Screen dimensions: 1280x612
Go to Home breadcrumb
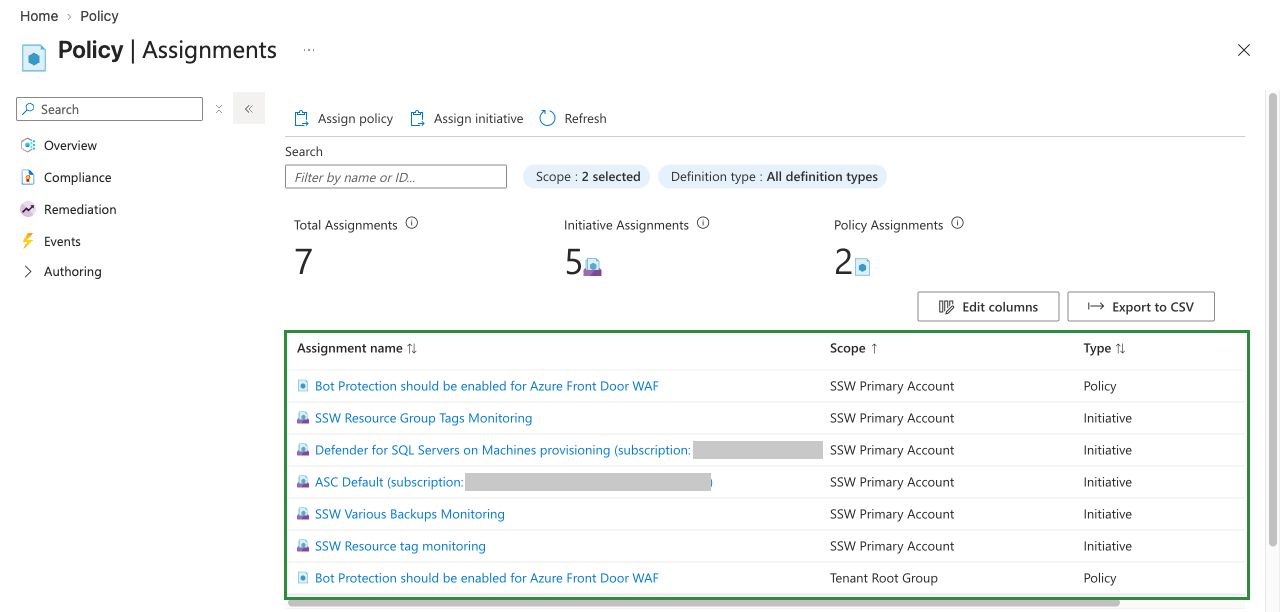coord(39,16)
